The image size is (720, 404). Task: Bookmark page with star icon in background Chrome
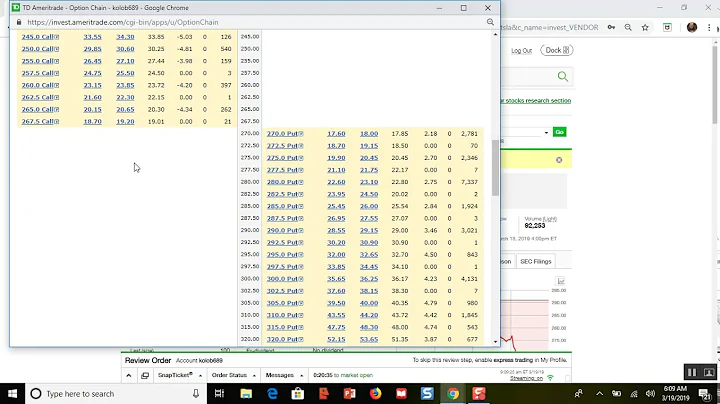point(645,28)
